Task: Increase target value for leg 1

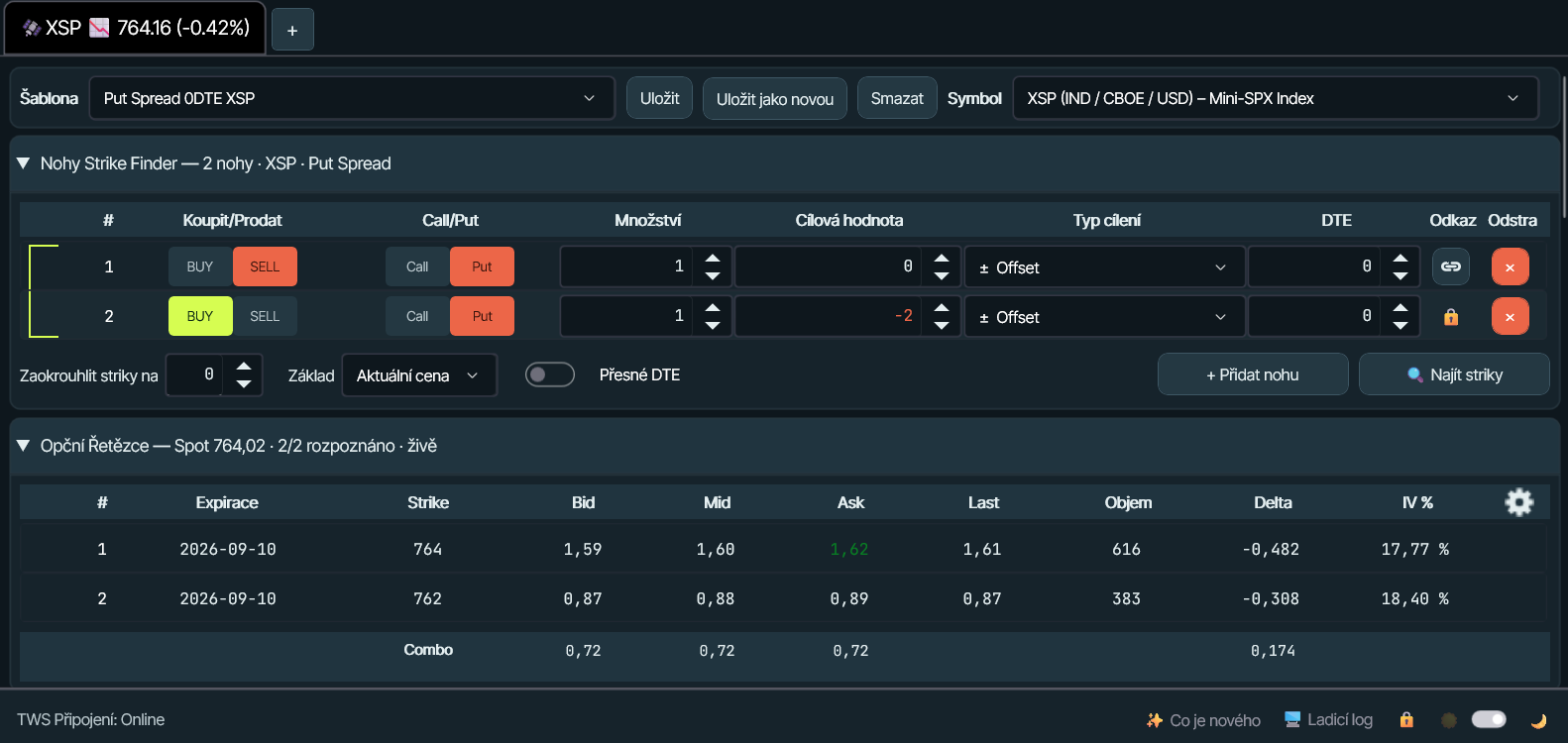Action: click(x=942, y=258)
